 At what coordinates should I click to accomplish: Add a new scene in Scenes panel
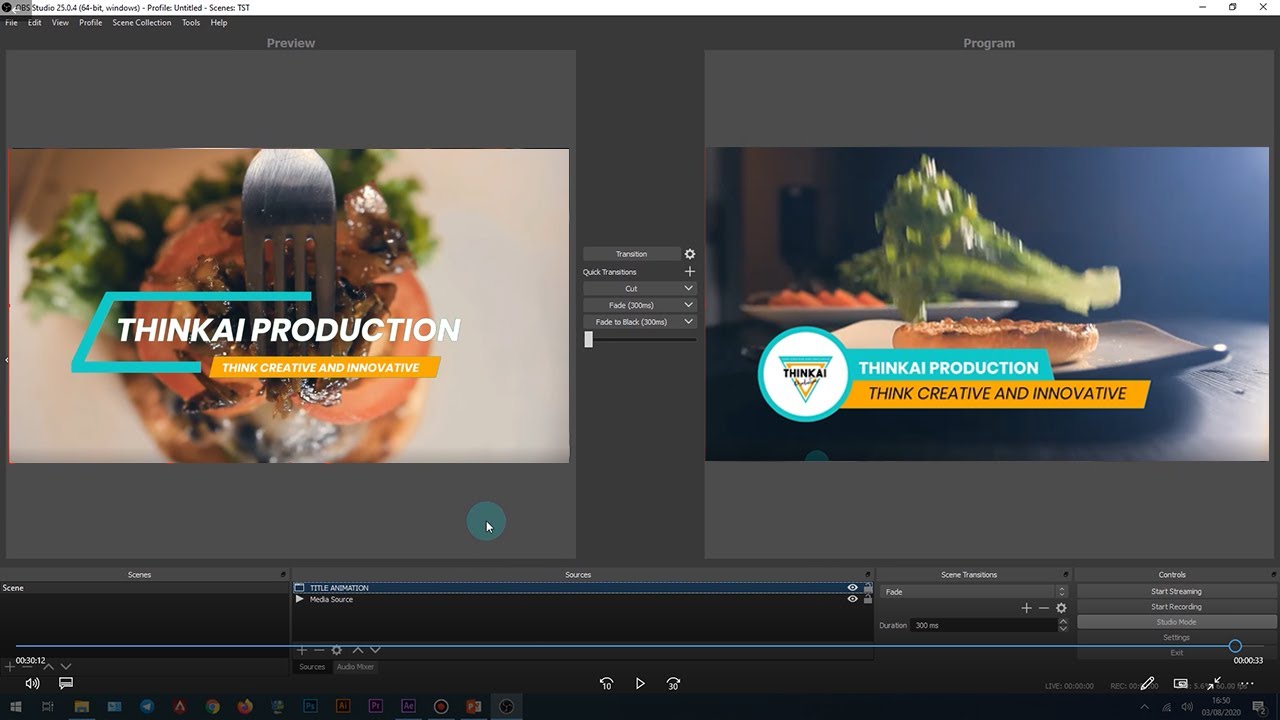coord(10,666)
